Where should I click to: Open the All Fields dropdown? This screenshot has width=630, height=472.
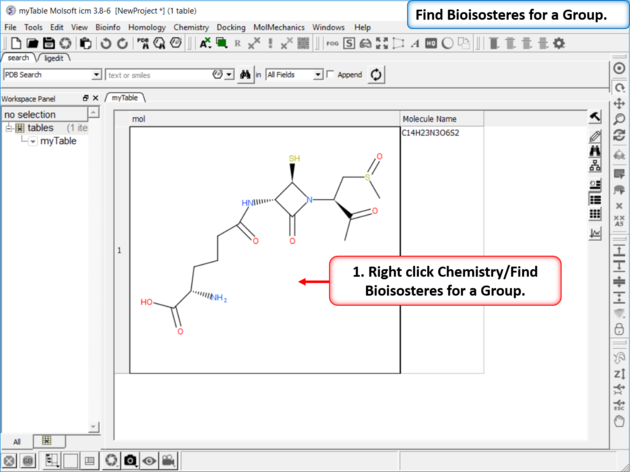[318, 75]
